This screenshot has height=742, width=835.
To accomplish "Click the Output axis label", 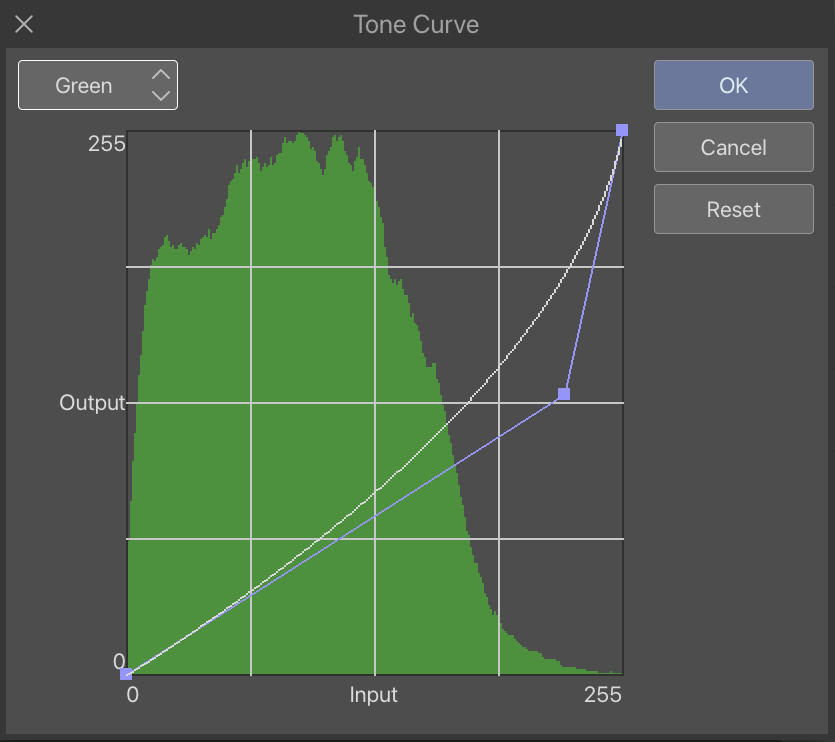I will tap(92, 403).
